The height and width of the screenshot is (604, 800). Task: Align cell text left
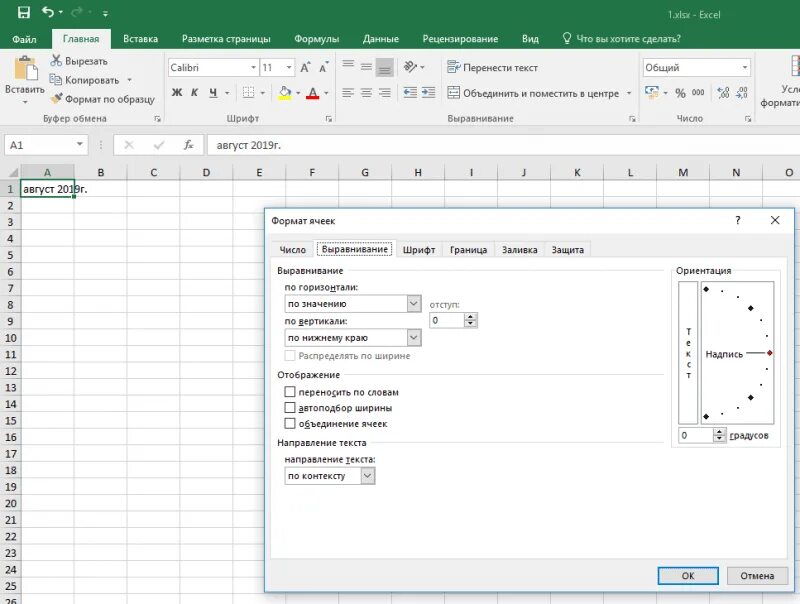(x=348, y=92)
